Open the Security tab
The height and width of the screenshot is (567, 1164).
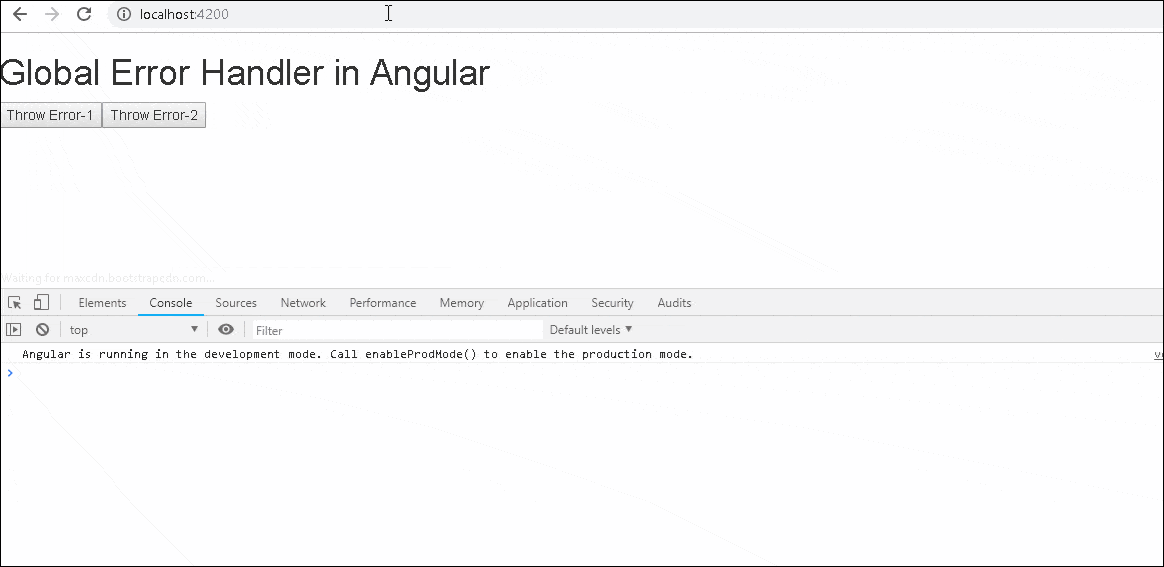coord(612,303)
